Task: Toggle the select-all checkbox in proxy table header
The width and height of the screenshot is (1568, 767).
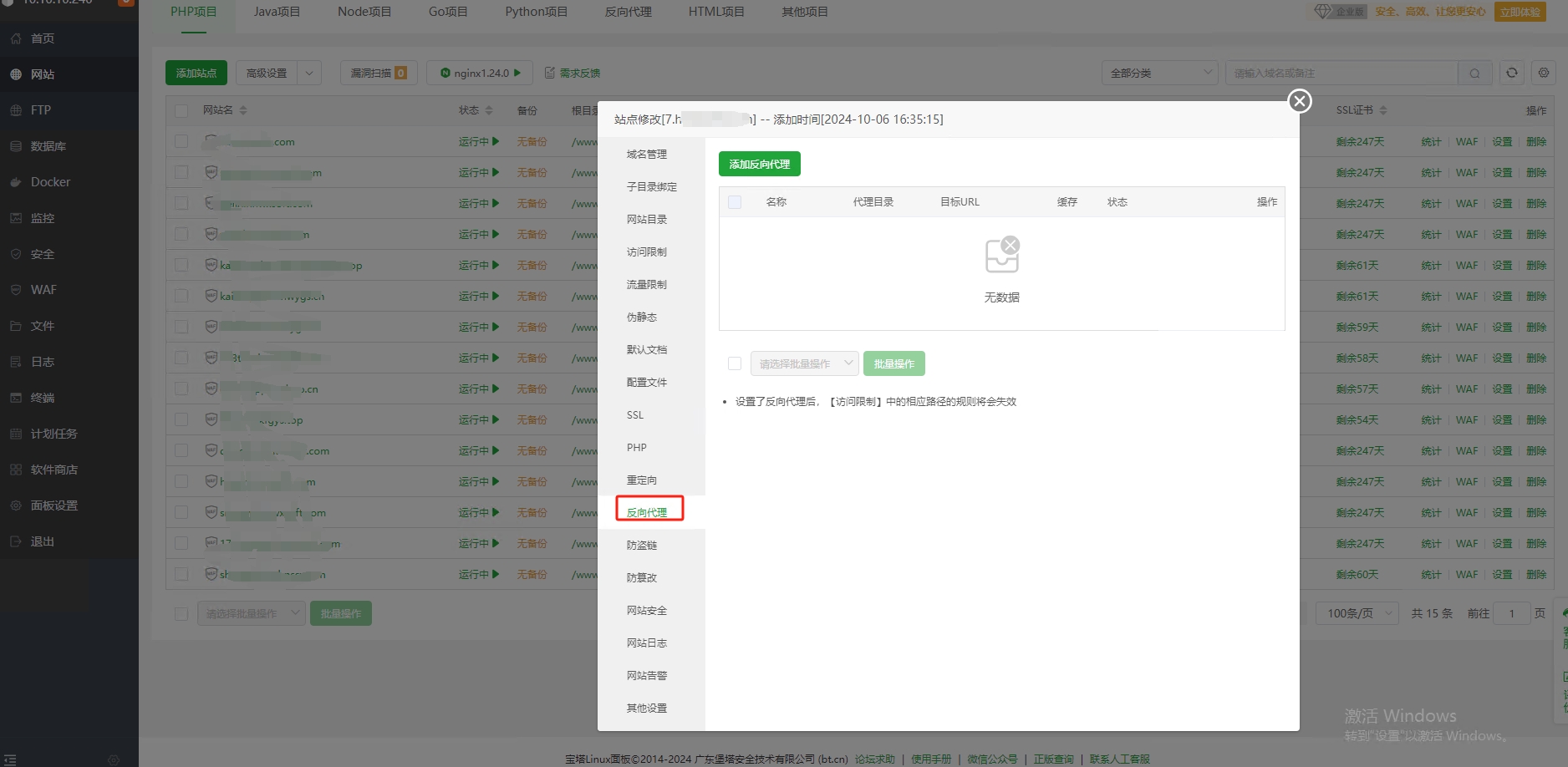Action: coord(735,202)
